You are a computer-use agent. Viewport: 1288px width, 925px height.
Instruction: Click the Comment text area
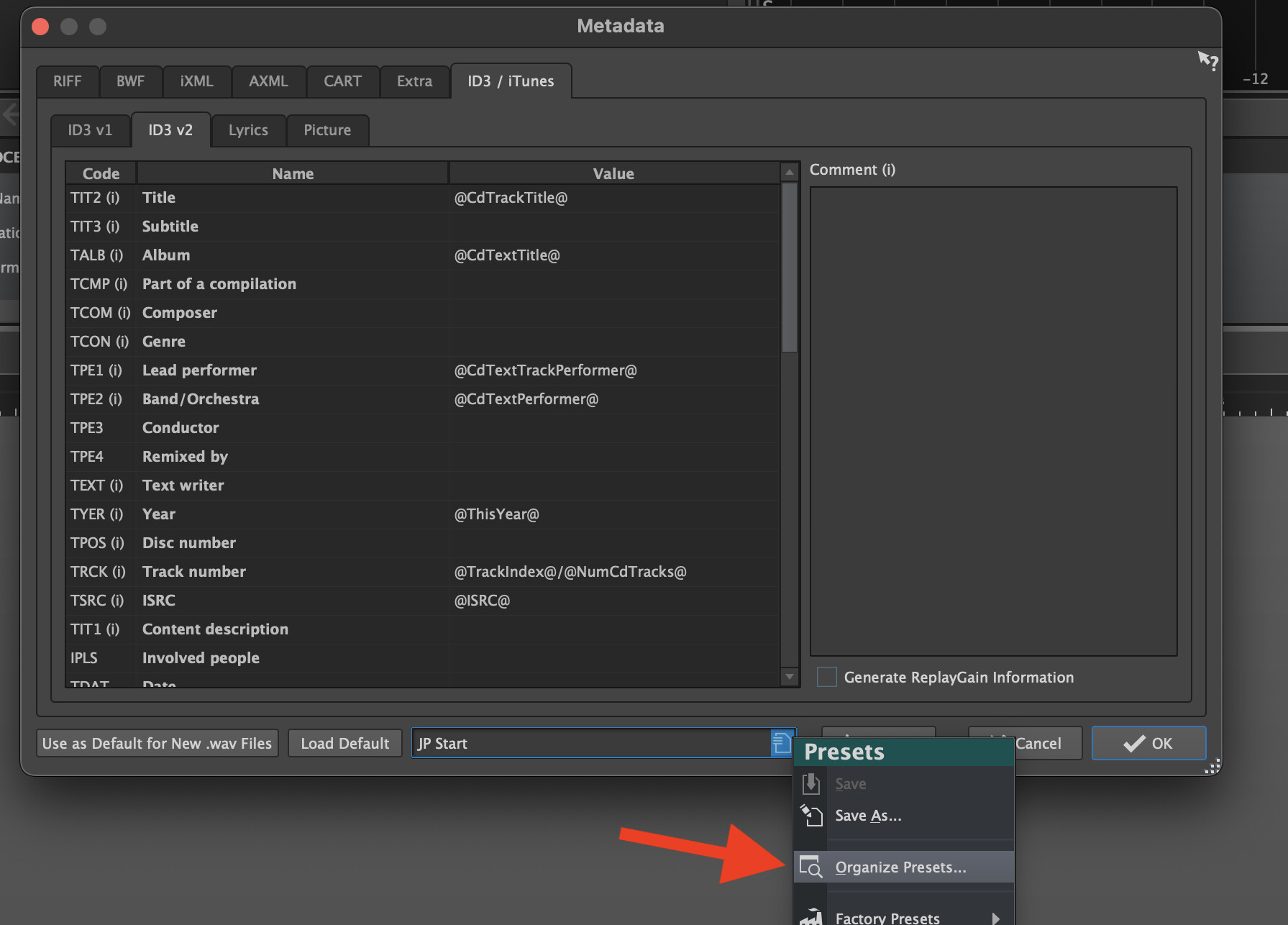993,421
